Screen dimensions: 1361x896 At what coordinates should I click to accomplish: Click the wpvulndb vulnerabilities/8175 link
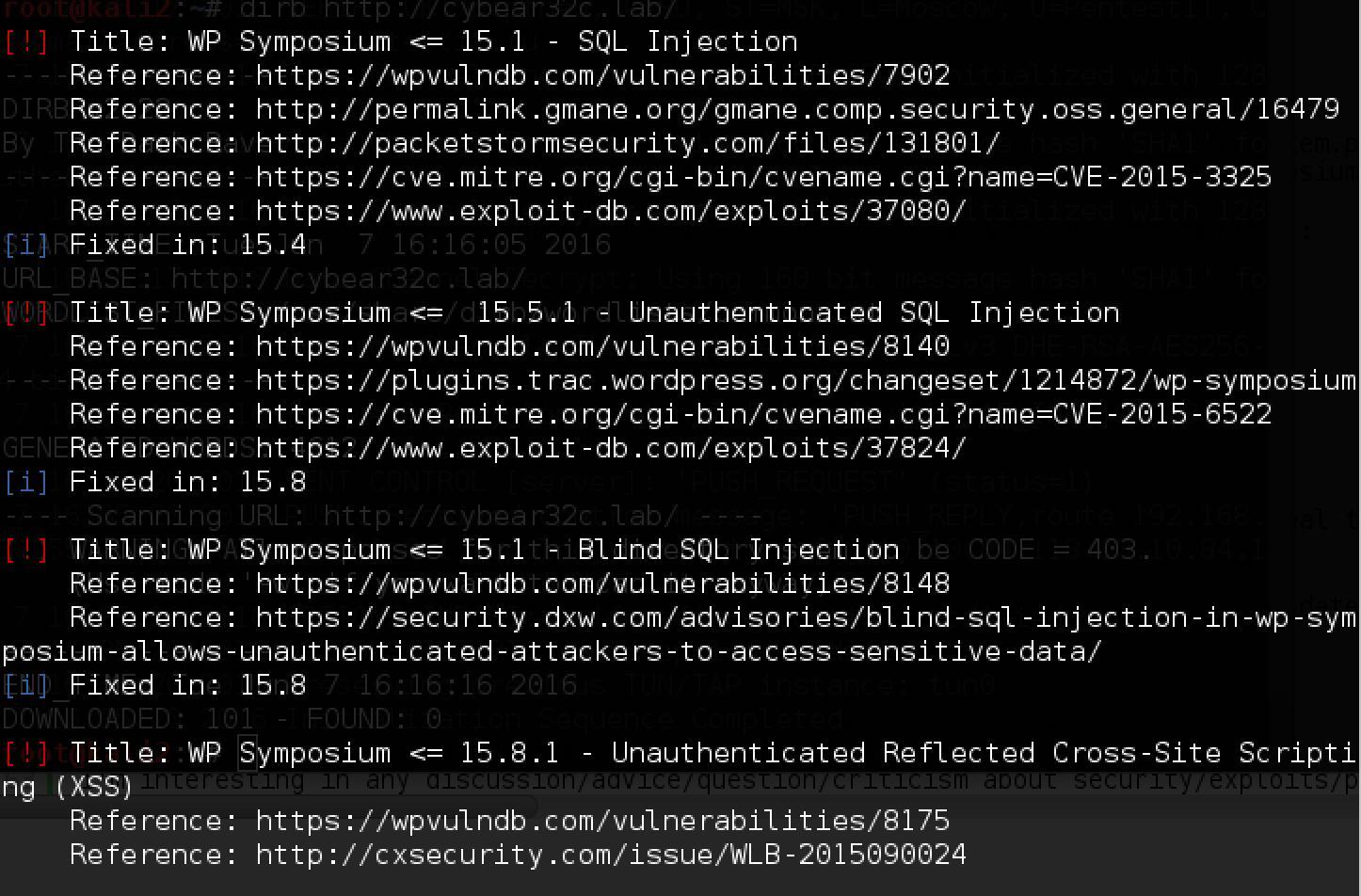[602, 821]
